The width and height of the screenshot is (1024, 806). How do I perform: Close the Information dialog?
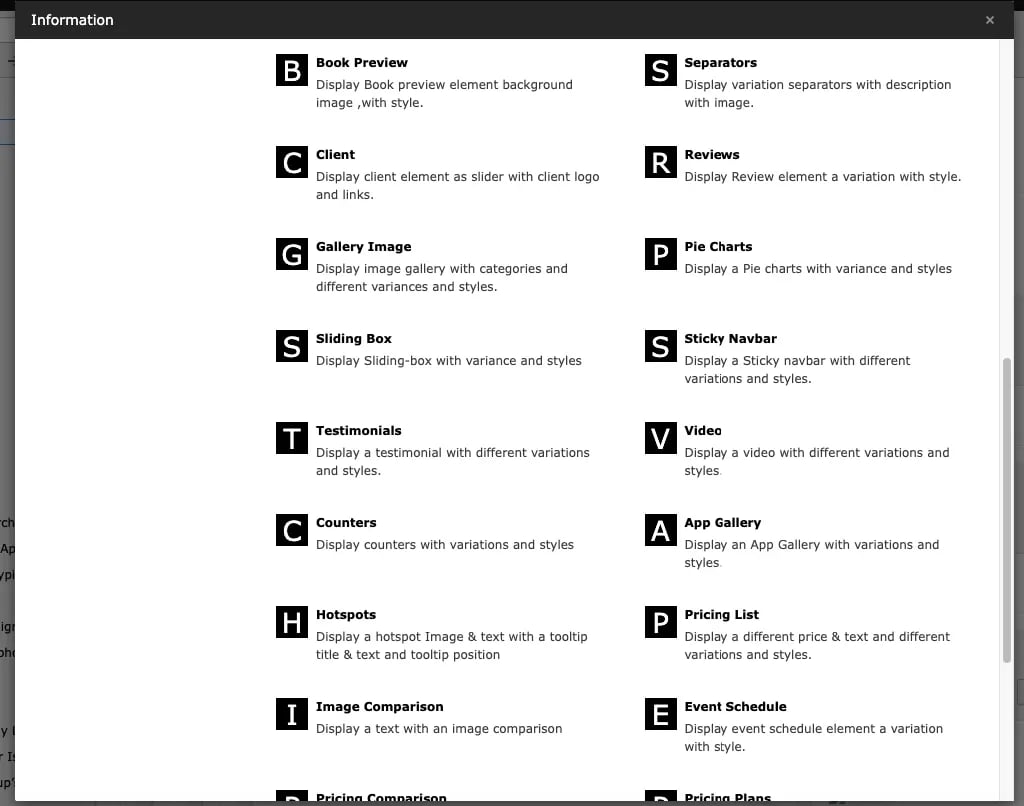[x=989, y=20]
